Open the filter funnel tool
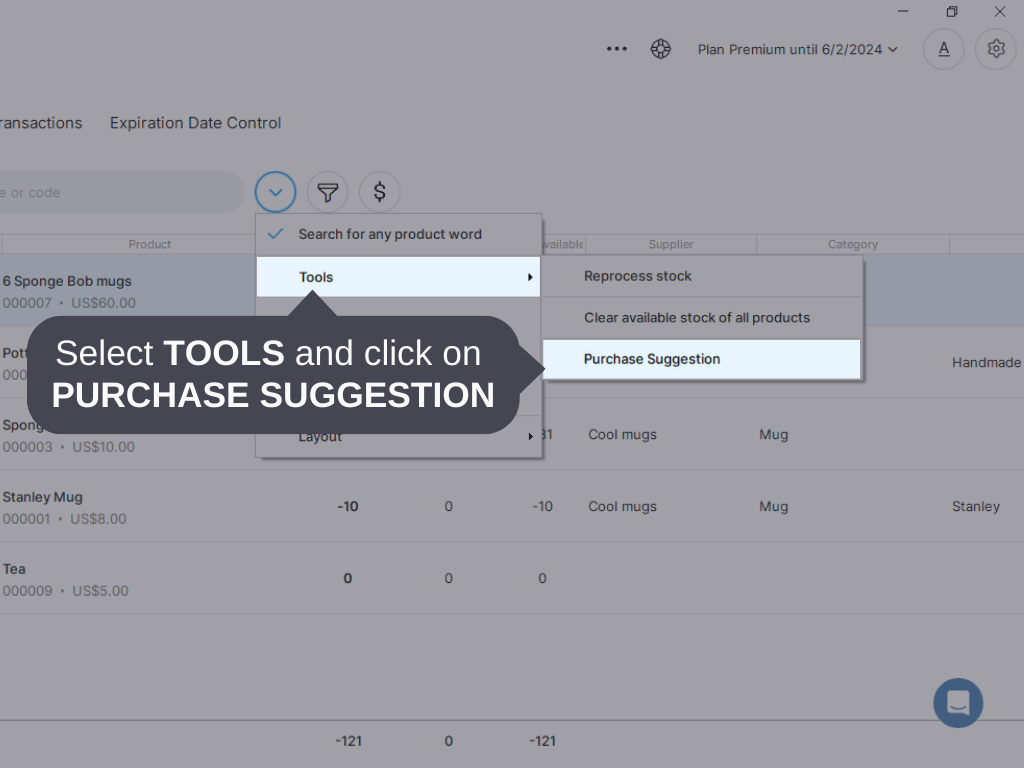The height and width of the screenshot is (768, 1024). (328, 192)
